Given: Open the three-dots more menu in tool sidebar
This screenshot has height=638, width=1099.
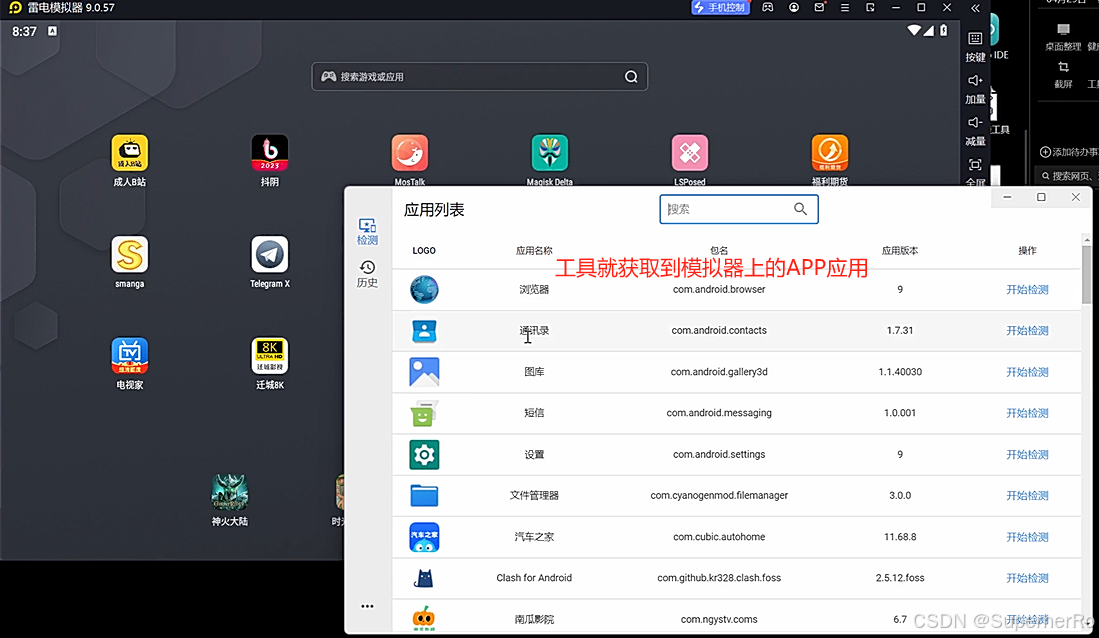Looking at the screenshot, I should tap(367, 606).
